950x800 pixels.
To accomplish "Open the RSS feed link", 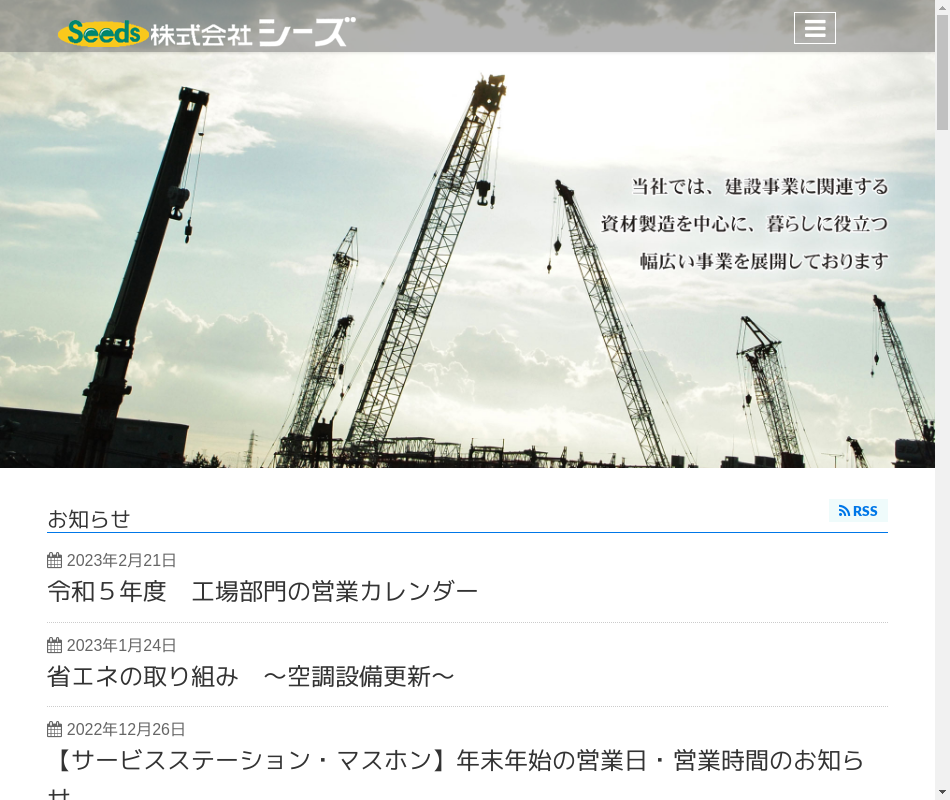I will pyautogui.click(x=858, y=511).
